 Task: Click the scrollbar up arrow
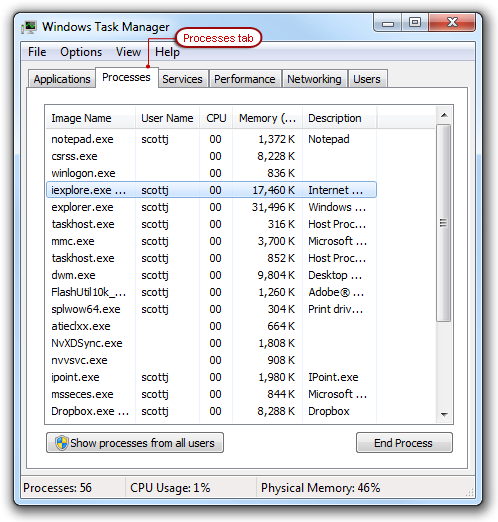click(444, 115)
